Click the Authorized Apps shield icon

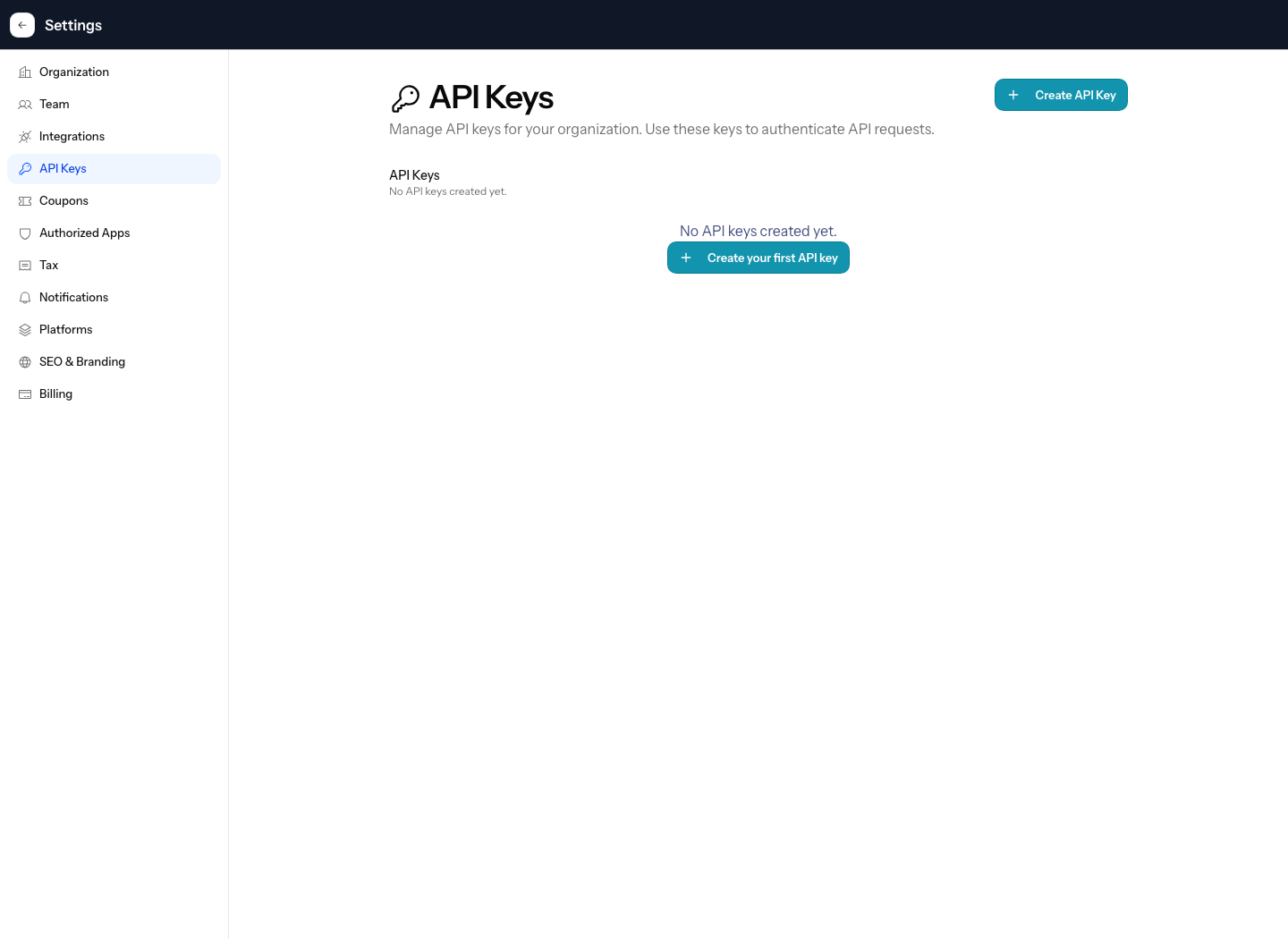pos(25,233)
